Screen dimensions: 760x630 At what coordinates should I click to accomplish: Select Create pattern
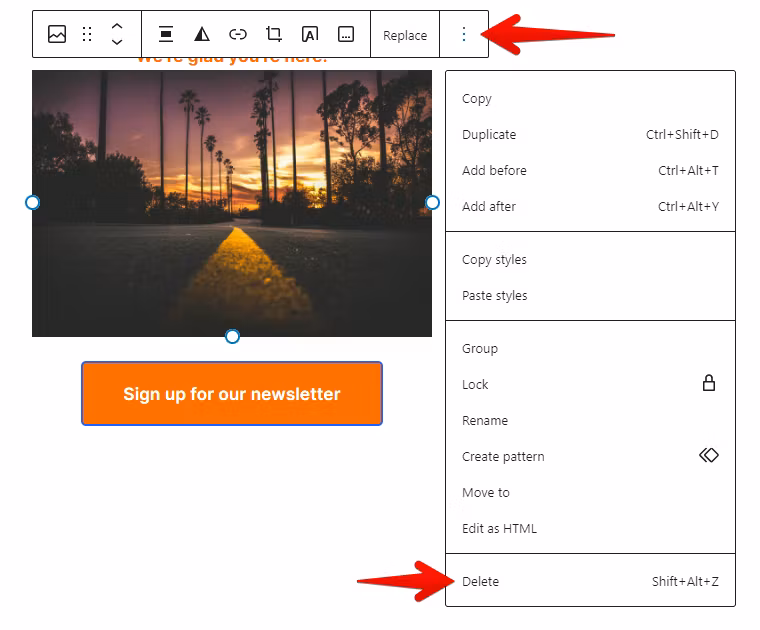pos(590,457)
